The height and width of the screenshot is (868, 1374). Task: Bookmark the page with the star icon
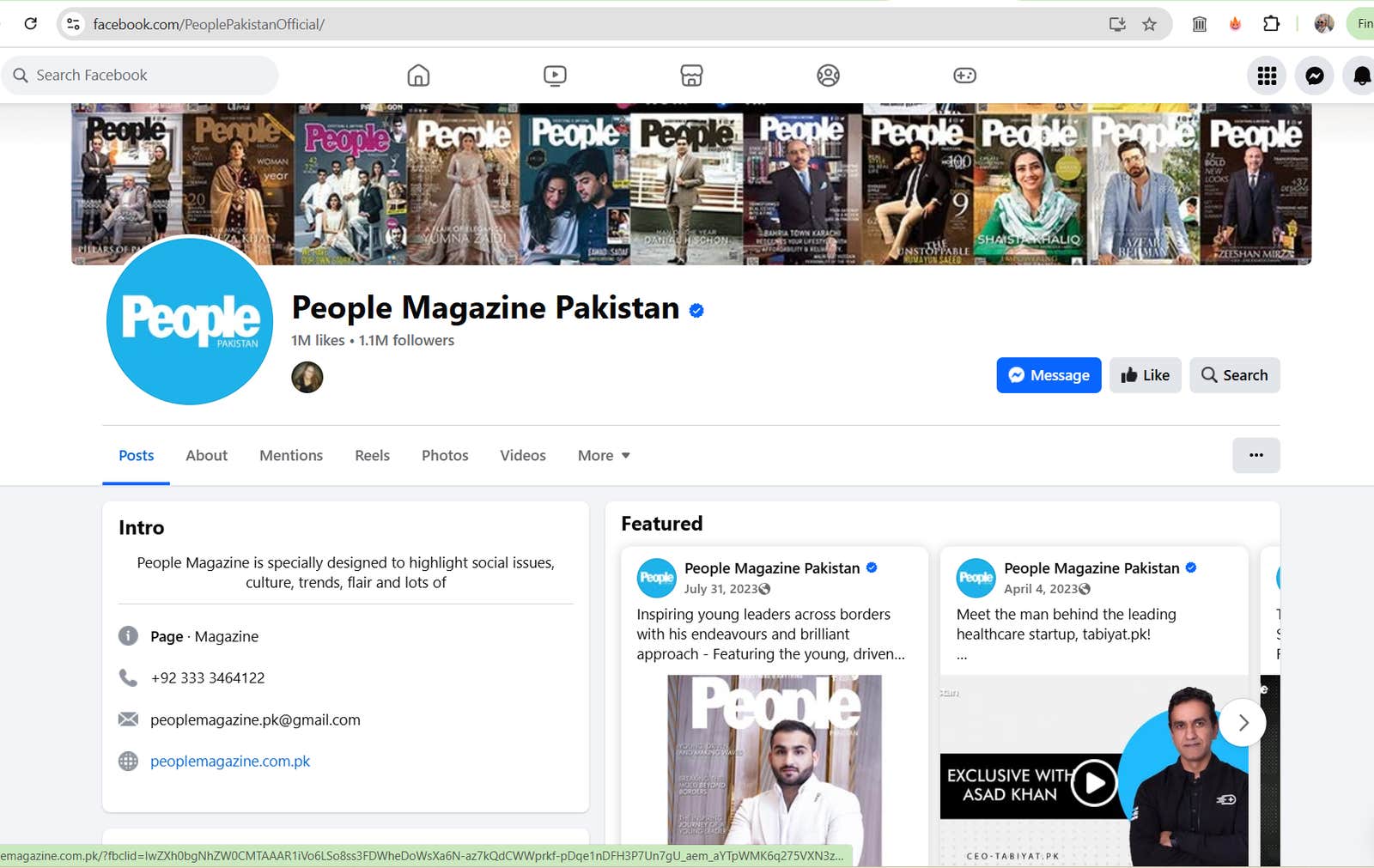[1148, 24]
